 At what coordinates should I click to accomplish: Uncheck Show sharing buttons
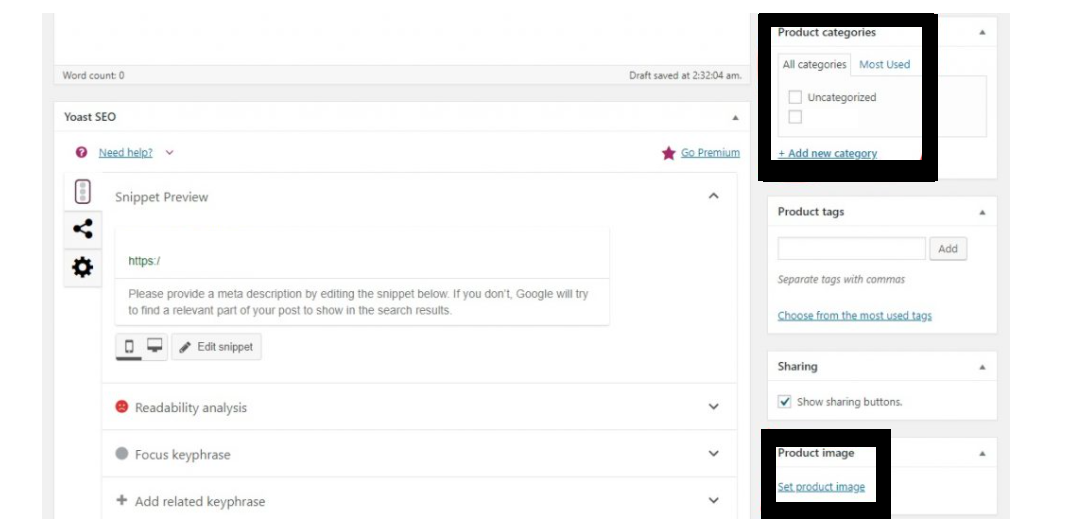click(784, 402)
